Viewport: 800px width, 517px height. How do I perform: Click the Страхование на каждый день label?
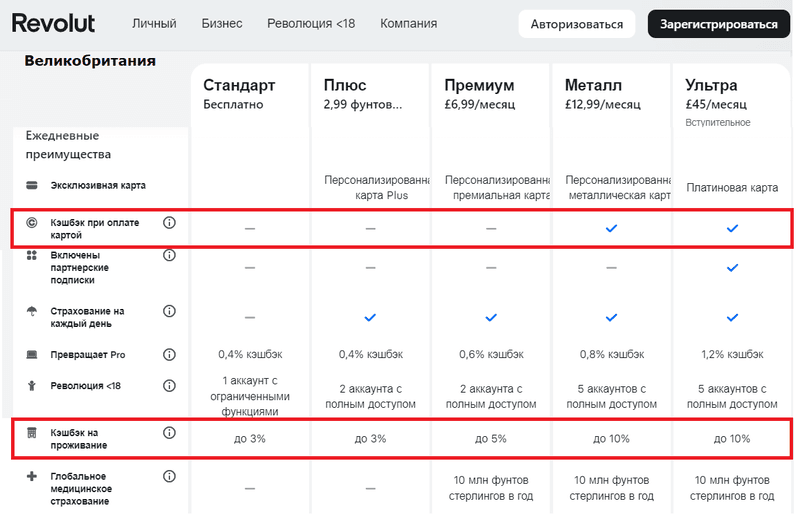click(87, 317)
